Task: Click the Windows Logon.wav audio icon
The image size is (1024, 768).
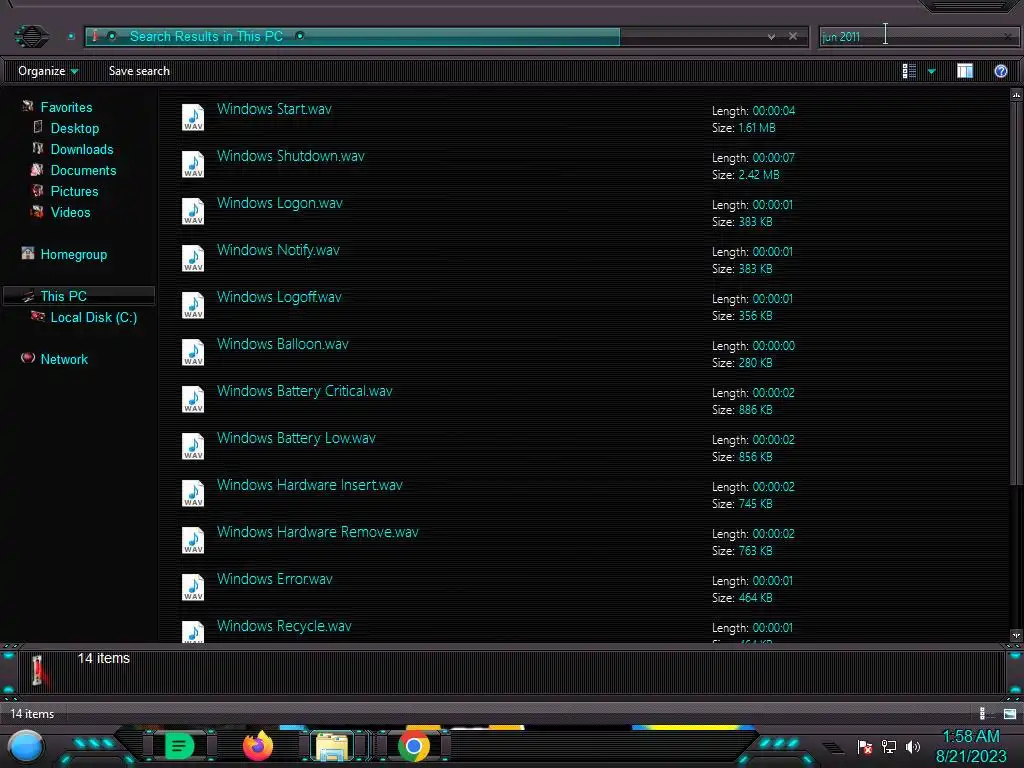Action: click(x=193, y=212)
